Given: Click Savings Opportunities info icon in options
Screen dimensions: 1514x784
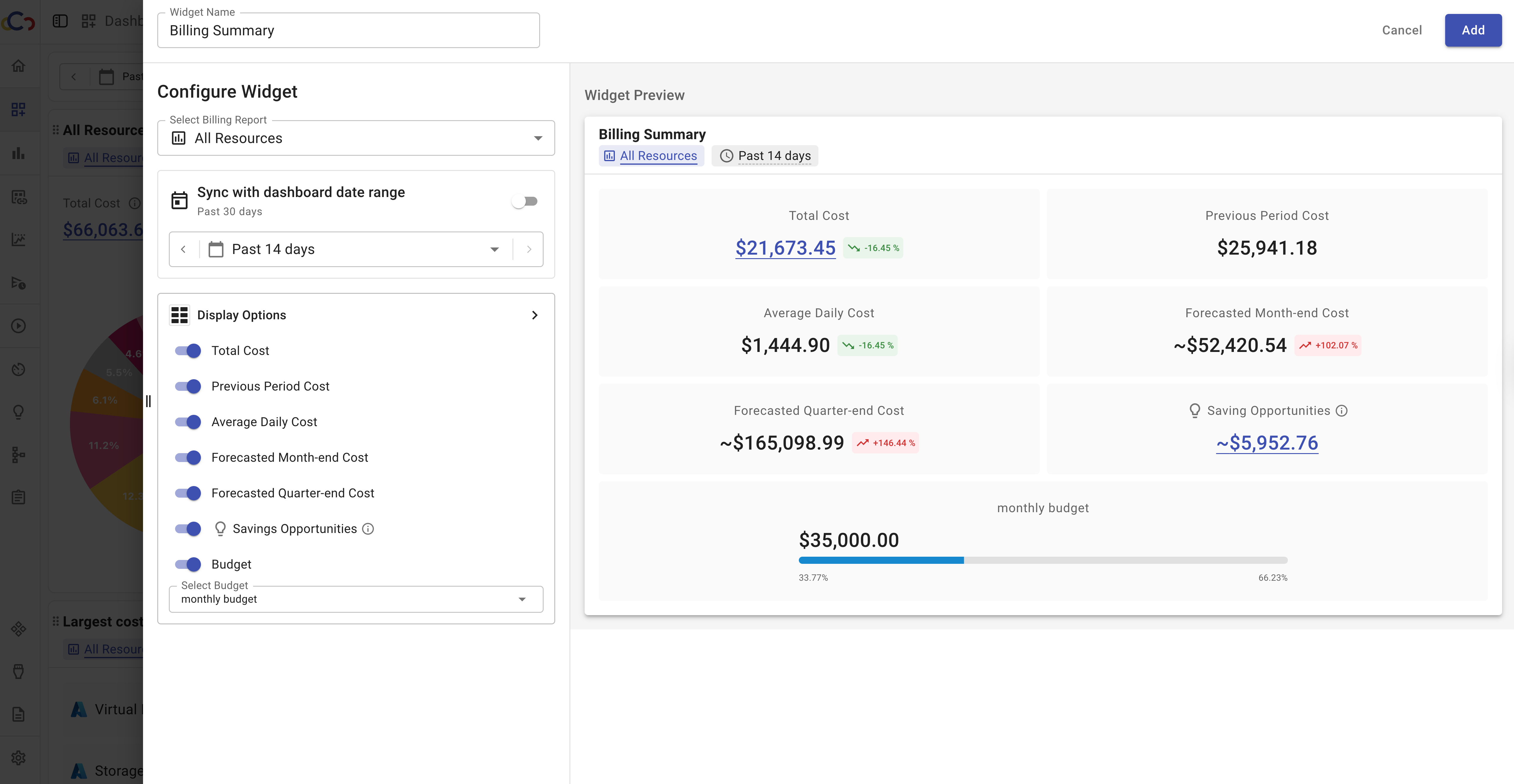Looking at the screenshot, I should coord(368,529).
